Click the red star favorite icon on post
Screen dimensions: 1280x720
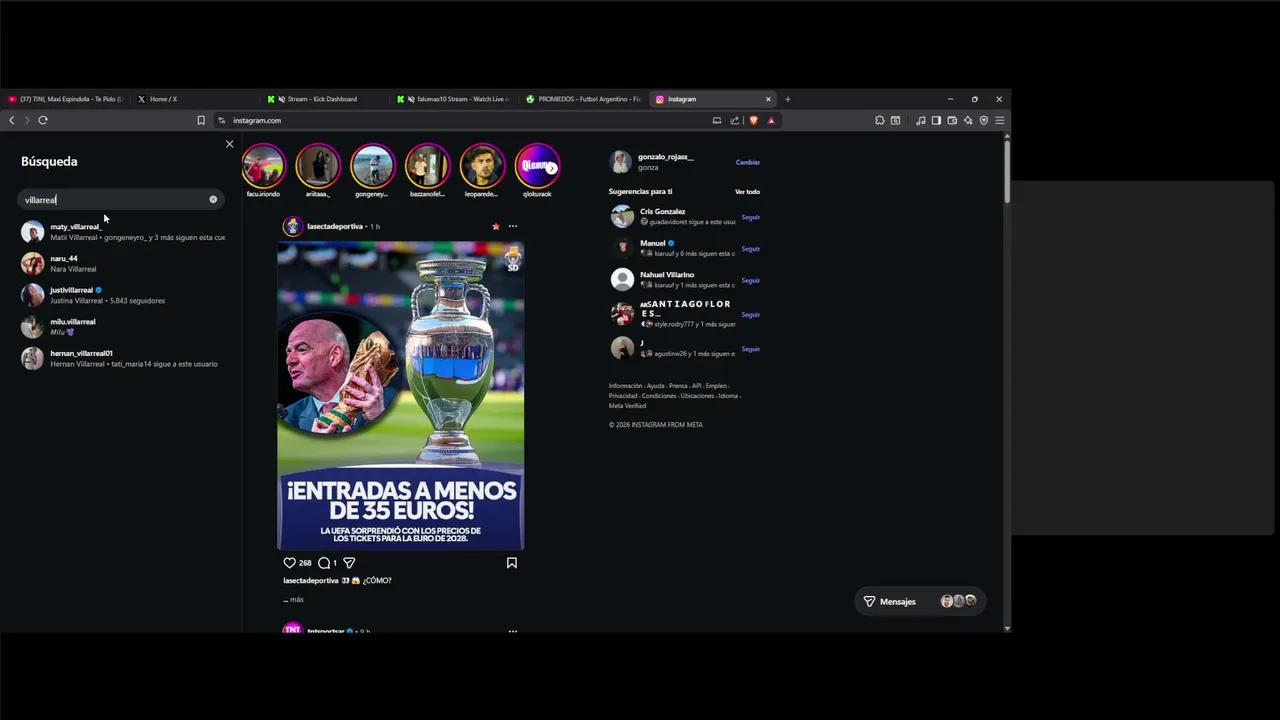tap(495, 226)
